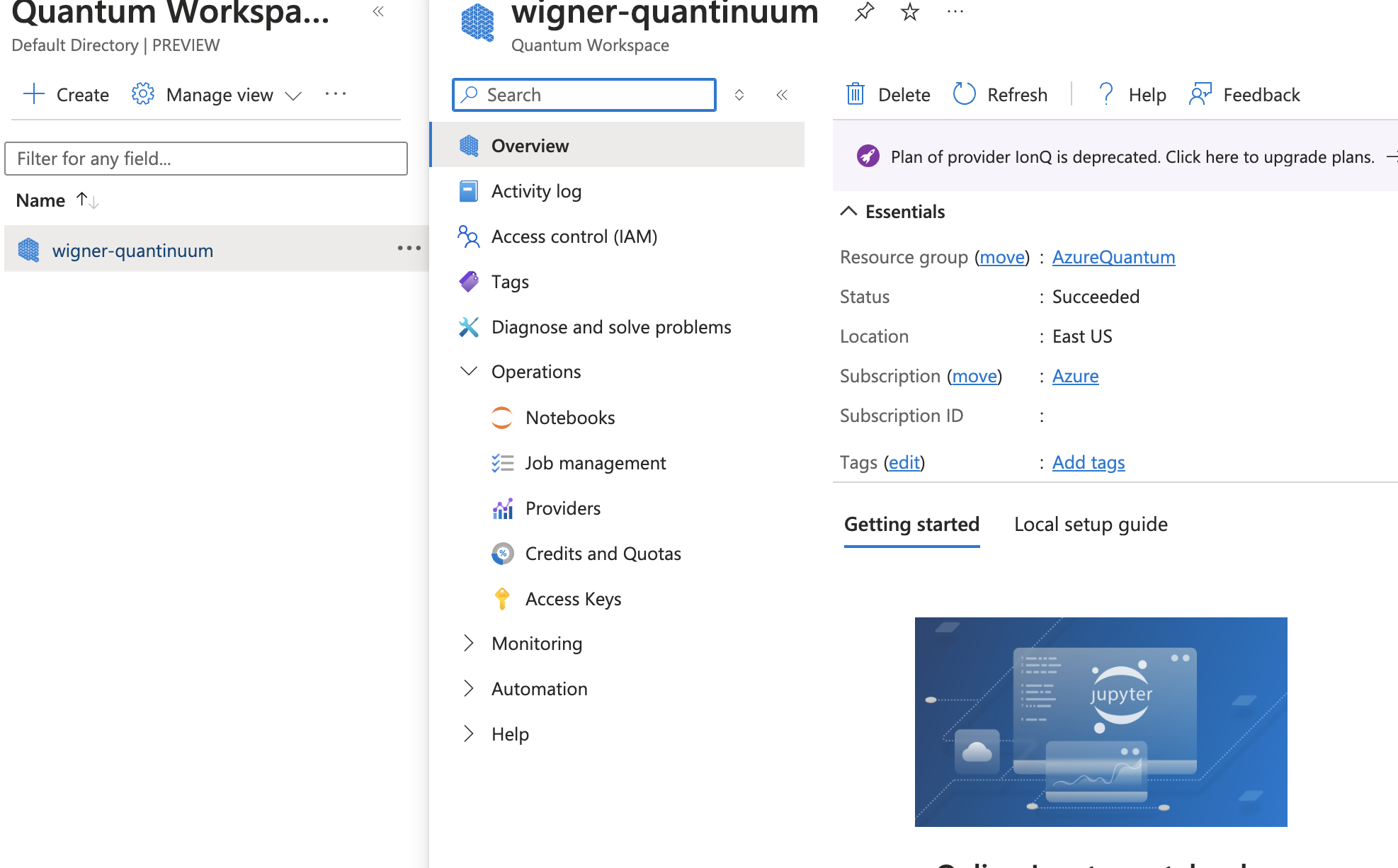Select the Overview menu item
Image resolution: width=1398 pixels, height=868 pixels.
click(x=530, y=145)
